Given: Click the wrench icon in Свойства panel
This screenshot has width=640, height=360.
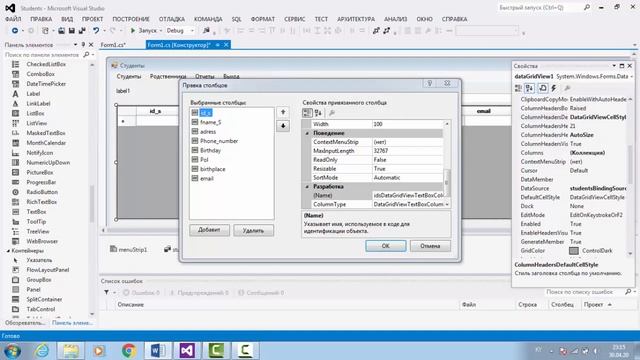Looking at the screenshot, I should (x=567, y=88).
